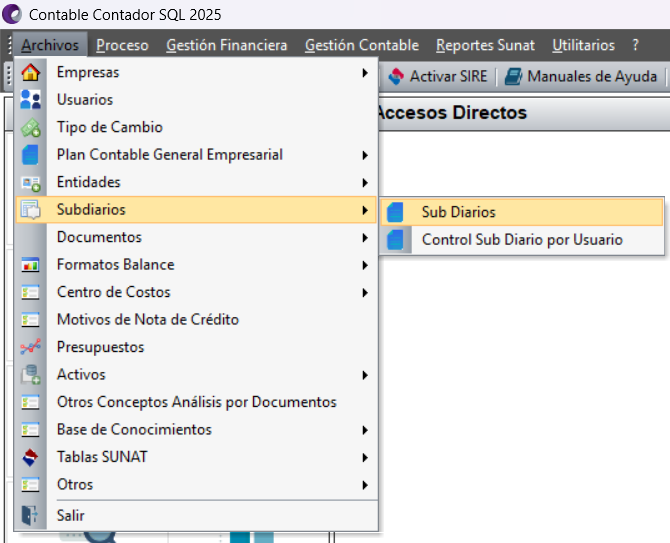Click the Usuarios people icon

31,100
